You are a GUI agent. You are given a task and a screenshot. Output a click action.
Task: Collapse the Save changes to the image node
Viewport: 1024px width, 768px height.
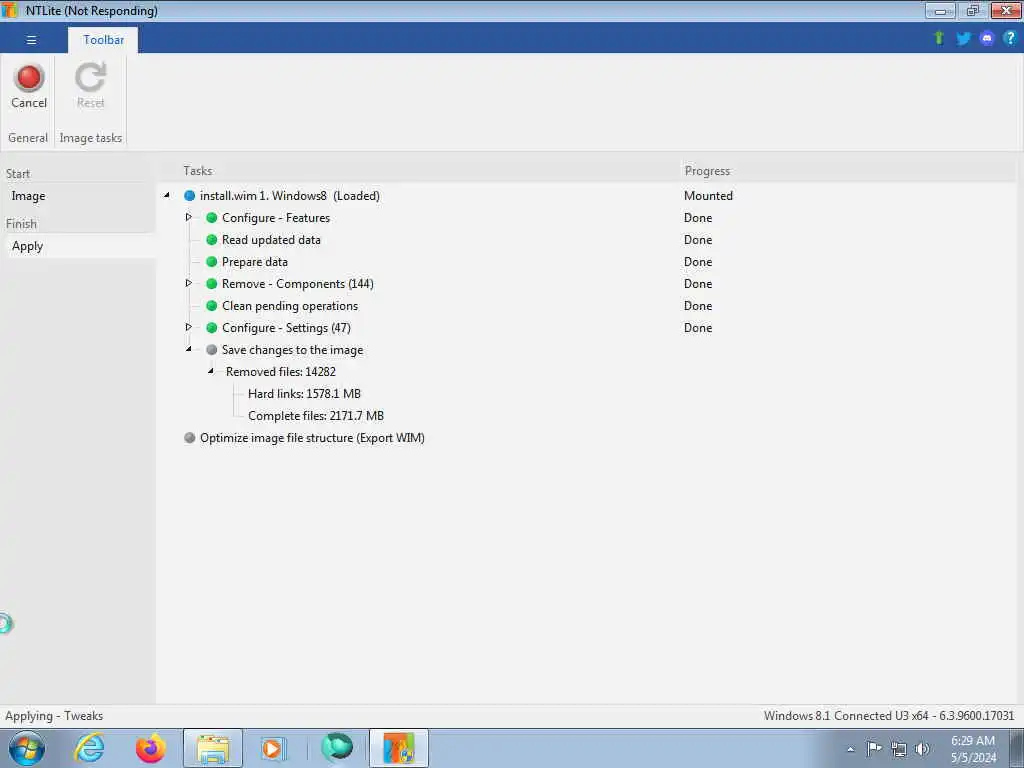click(189, 349)
